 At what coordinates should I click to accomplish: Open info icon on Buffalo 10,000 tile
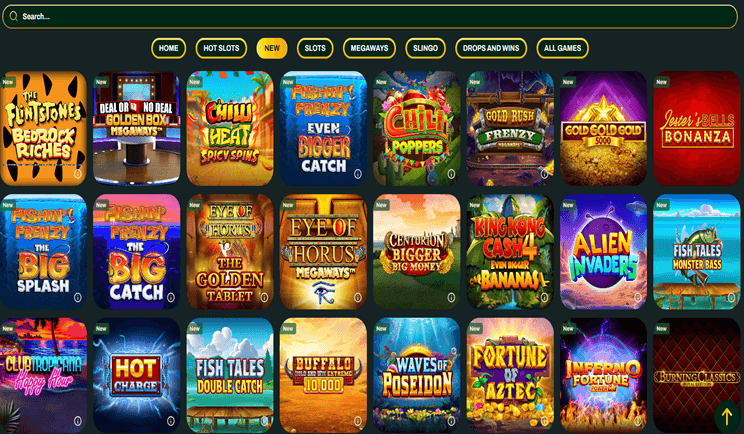click(358, 421)
